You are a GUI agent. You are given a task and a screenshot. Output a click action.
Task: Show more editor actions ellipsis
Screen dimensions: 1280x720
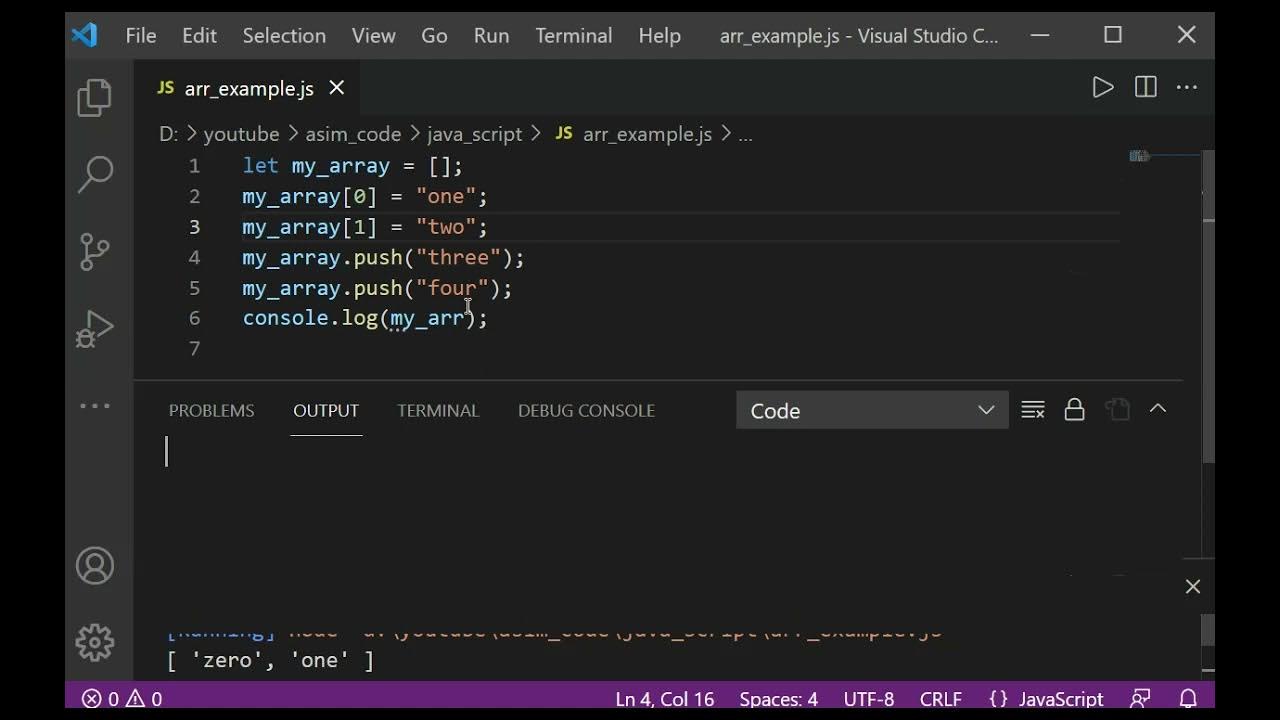(1187, 88)
